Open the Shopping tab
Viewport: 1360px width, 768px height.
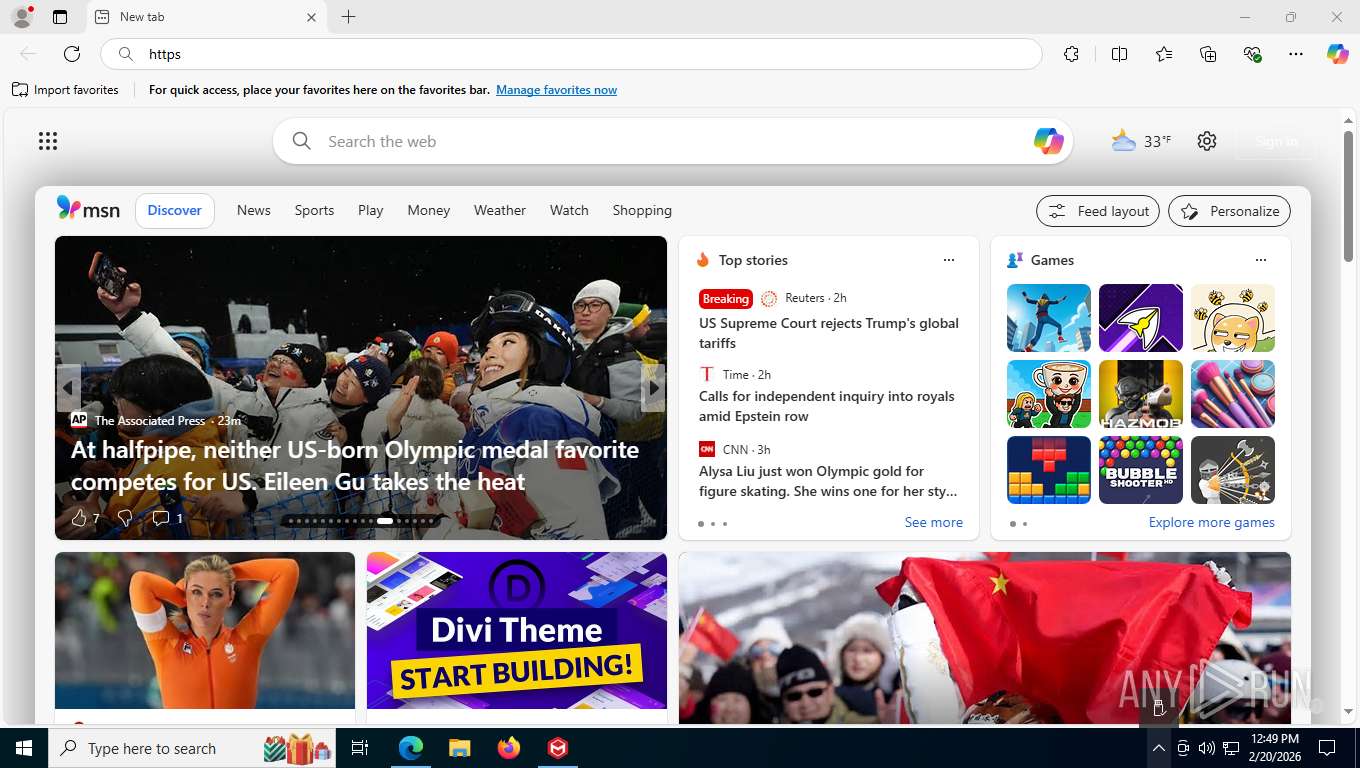[x=642, y=210]
